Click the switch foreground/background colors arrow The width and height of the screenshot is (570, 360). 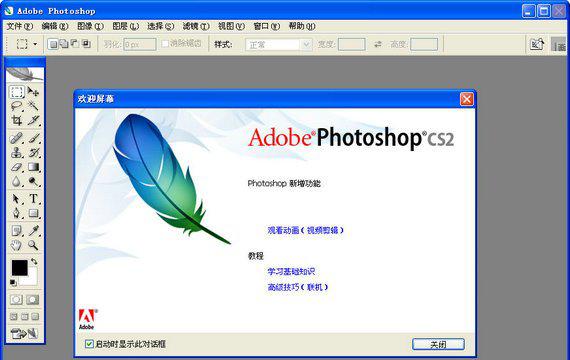34,261
